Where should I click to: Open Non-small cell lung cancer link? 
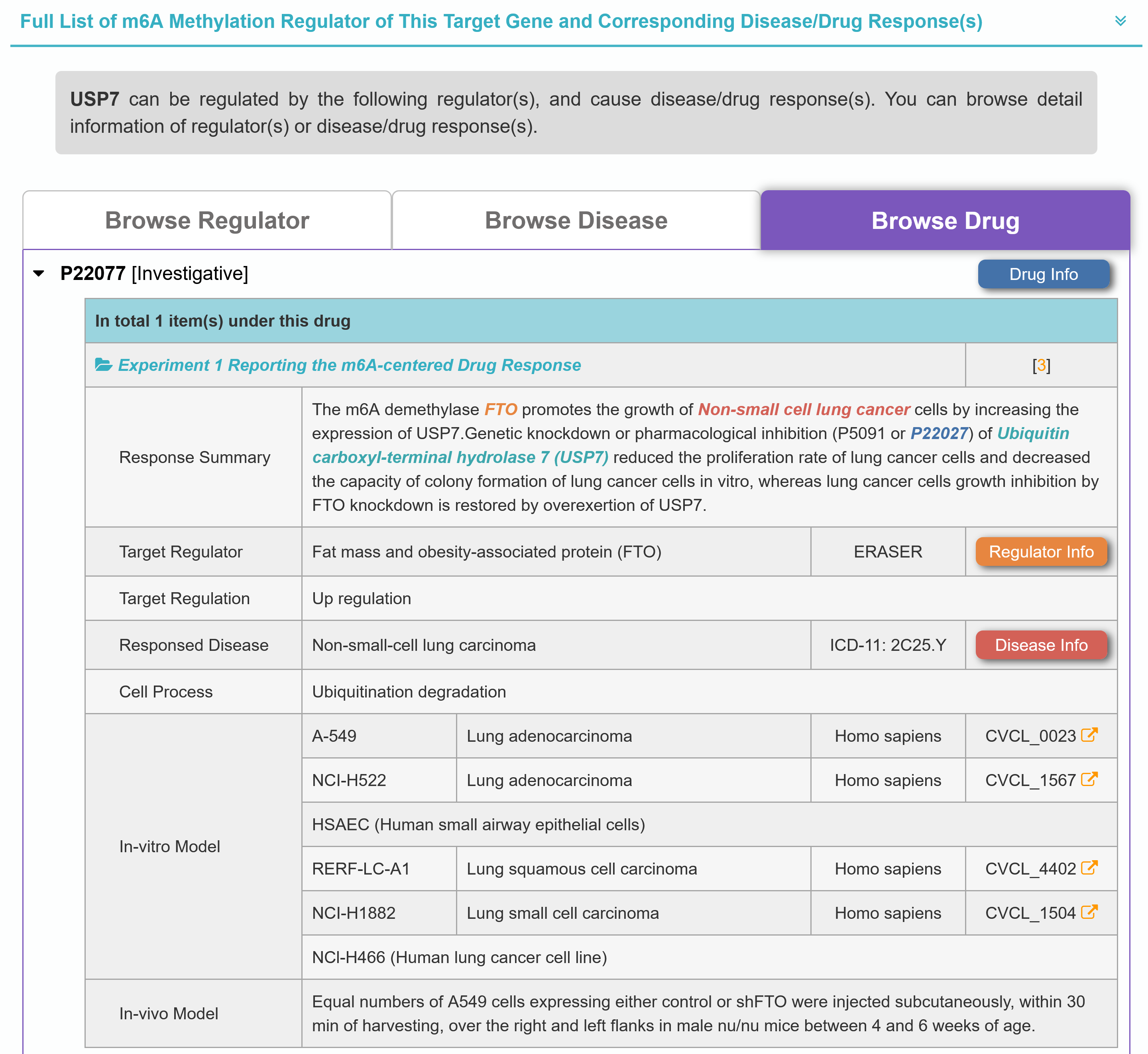pyautogui.click(x=804, y=410)
